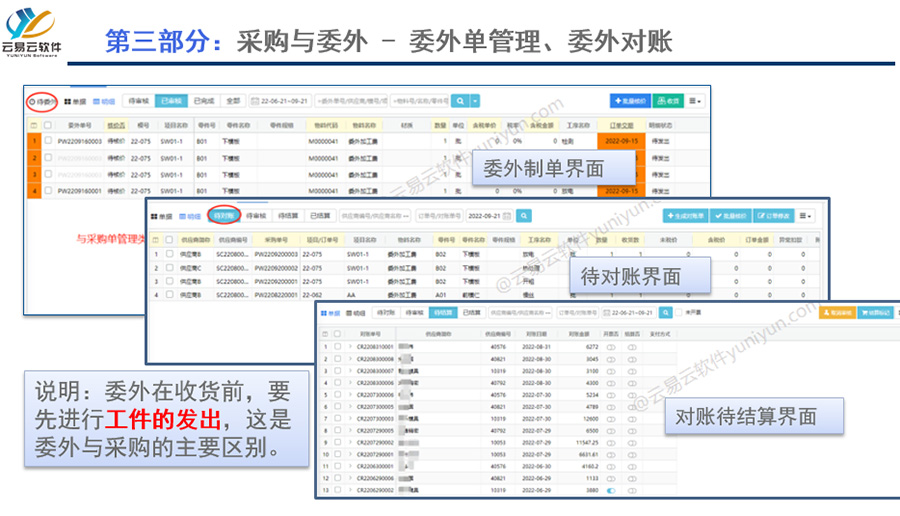Switch to 明细 view in the 待对账 window
900x516 pixels.
pyautogui.click(x=190, y=216)
